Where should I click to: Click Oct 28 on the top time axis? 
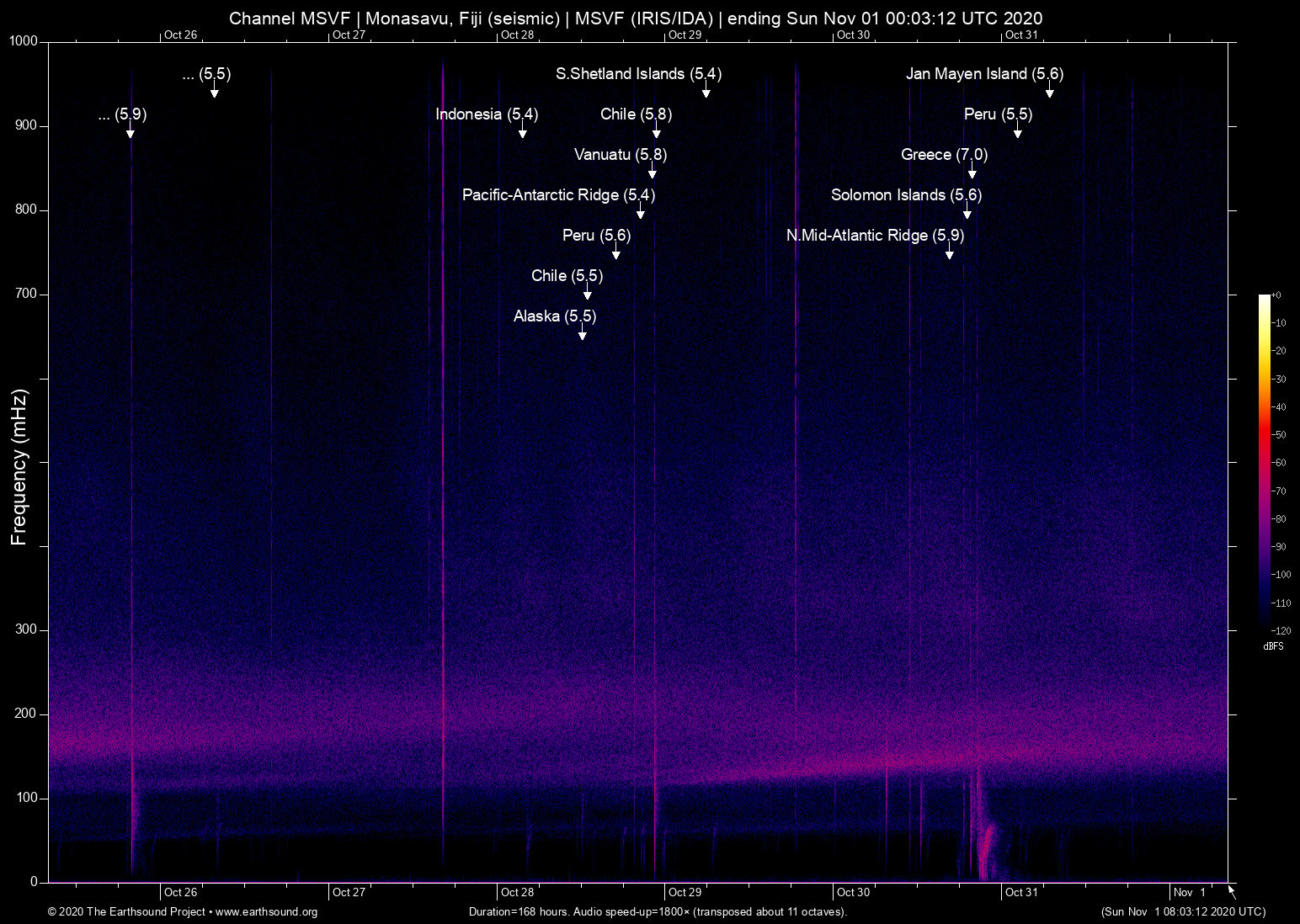[517, 35]
